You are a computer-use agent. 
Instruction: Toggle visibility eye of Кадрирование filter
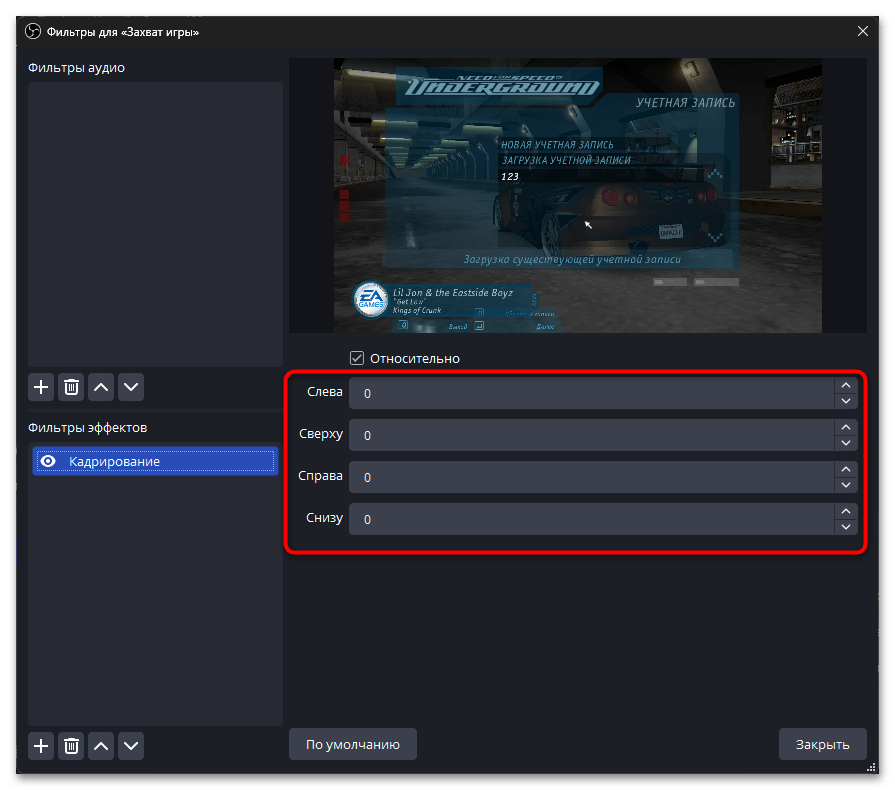[48, 461]
